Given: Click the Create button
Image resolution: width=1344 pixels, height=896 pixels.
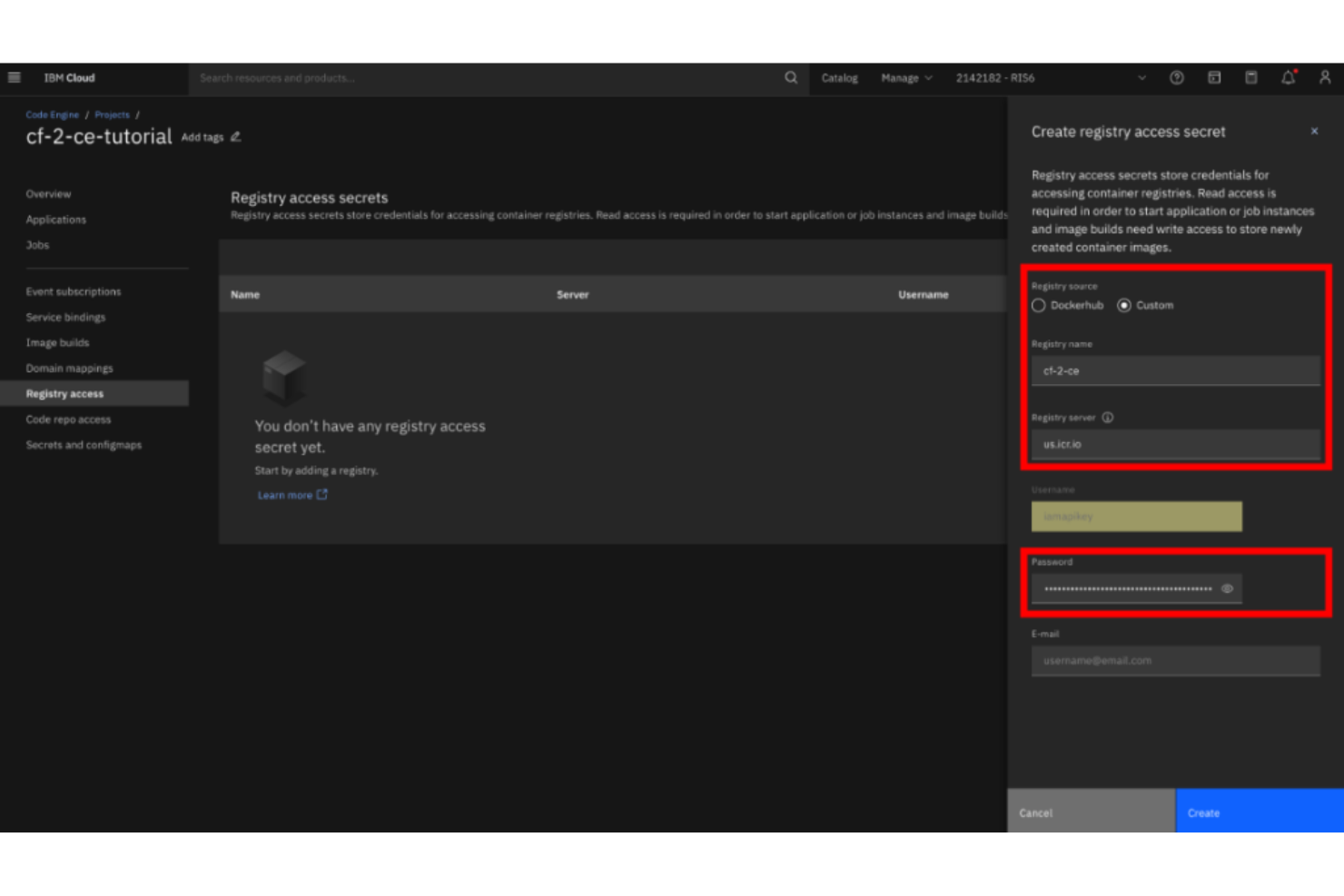Looking at the screenshot, I should pos(1203,812).
